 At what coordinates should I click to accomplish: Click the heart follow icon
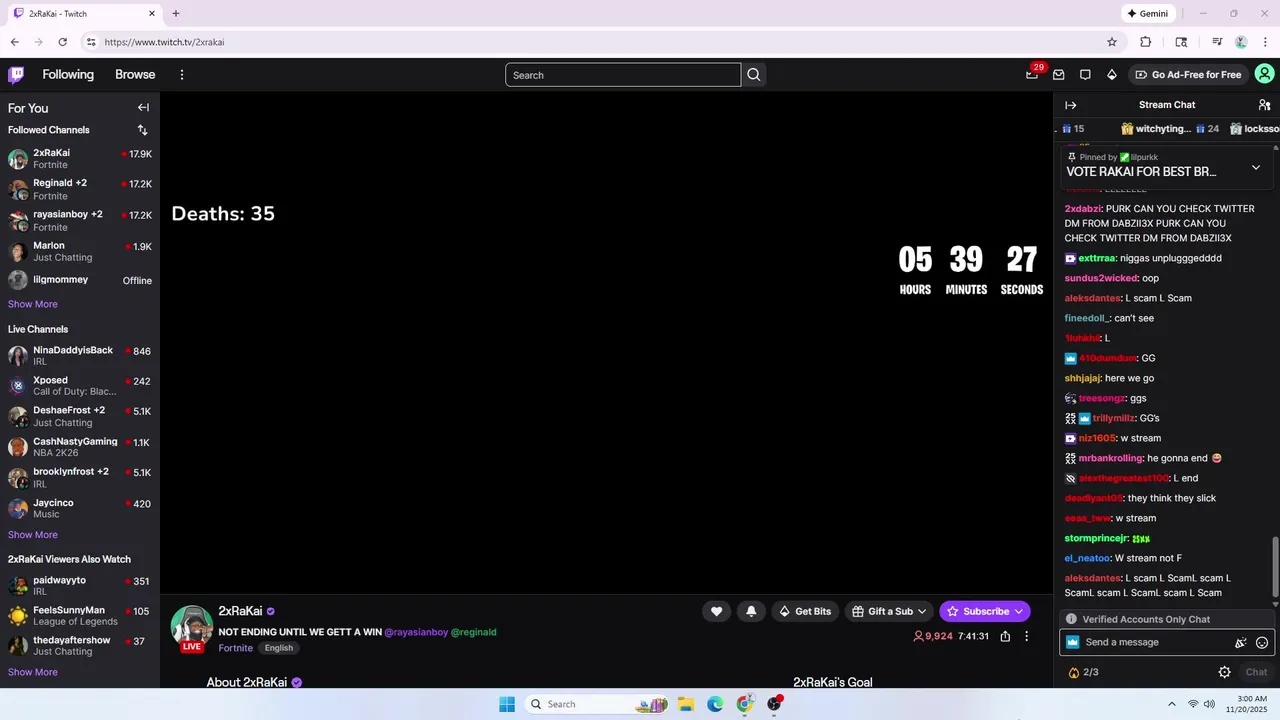716,611
